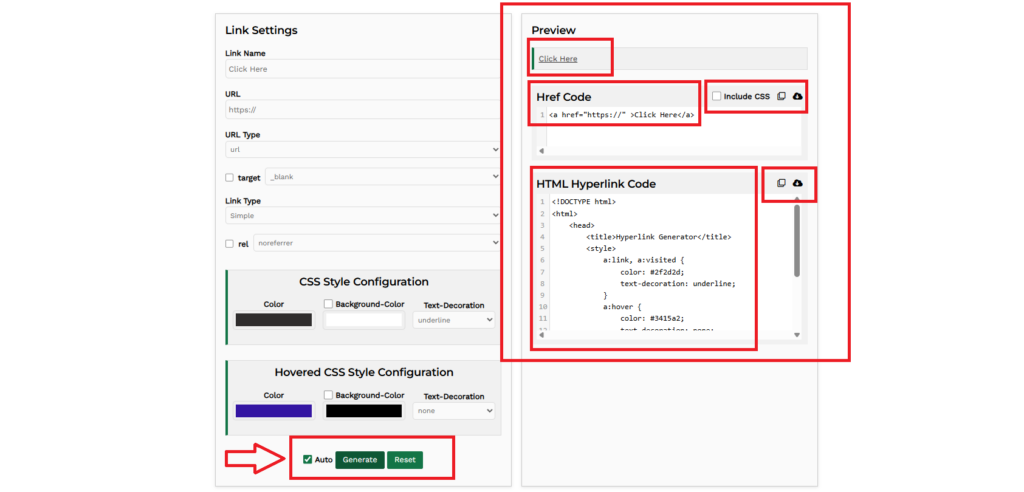Click the '<!DOCTYPE html>' code line
Screen dimensions: 1024x492
pyautogui.click(x=584, y=202)
